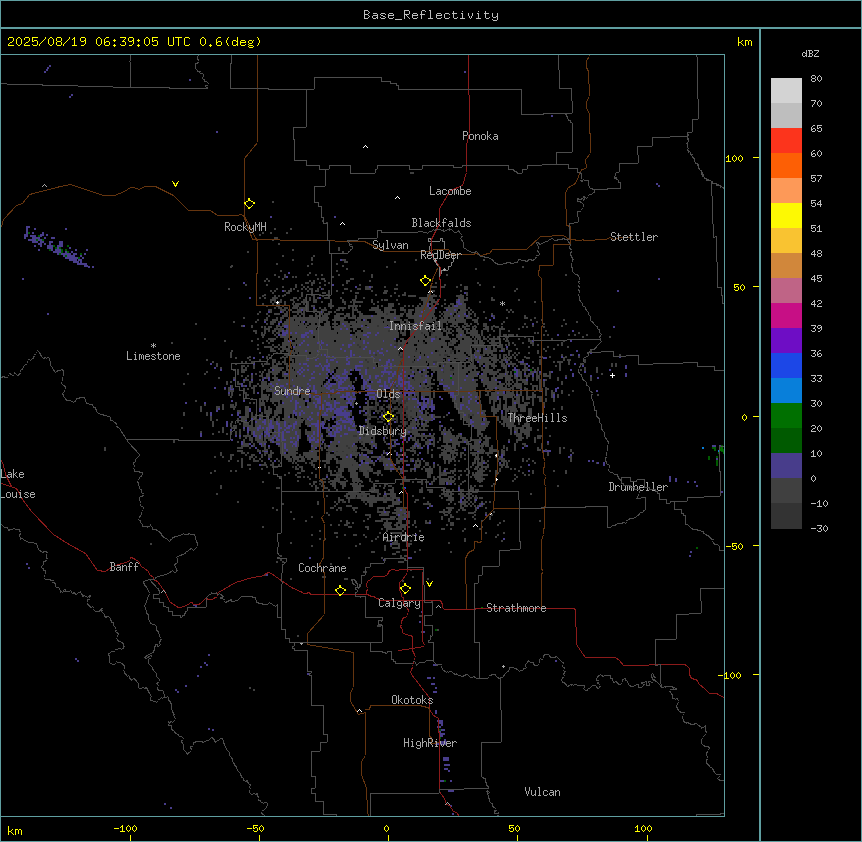Select the Okotoks town label
The height and width of the screenshot is (842, 862).
[x=412, y=700]
